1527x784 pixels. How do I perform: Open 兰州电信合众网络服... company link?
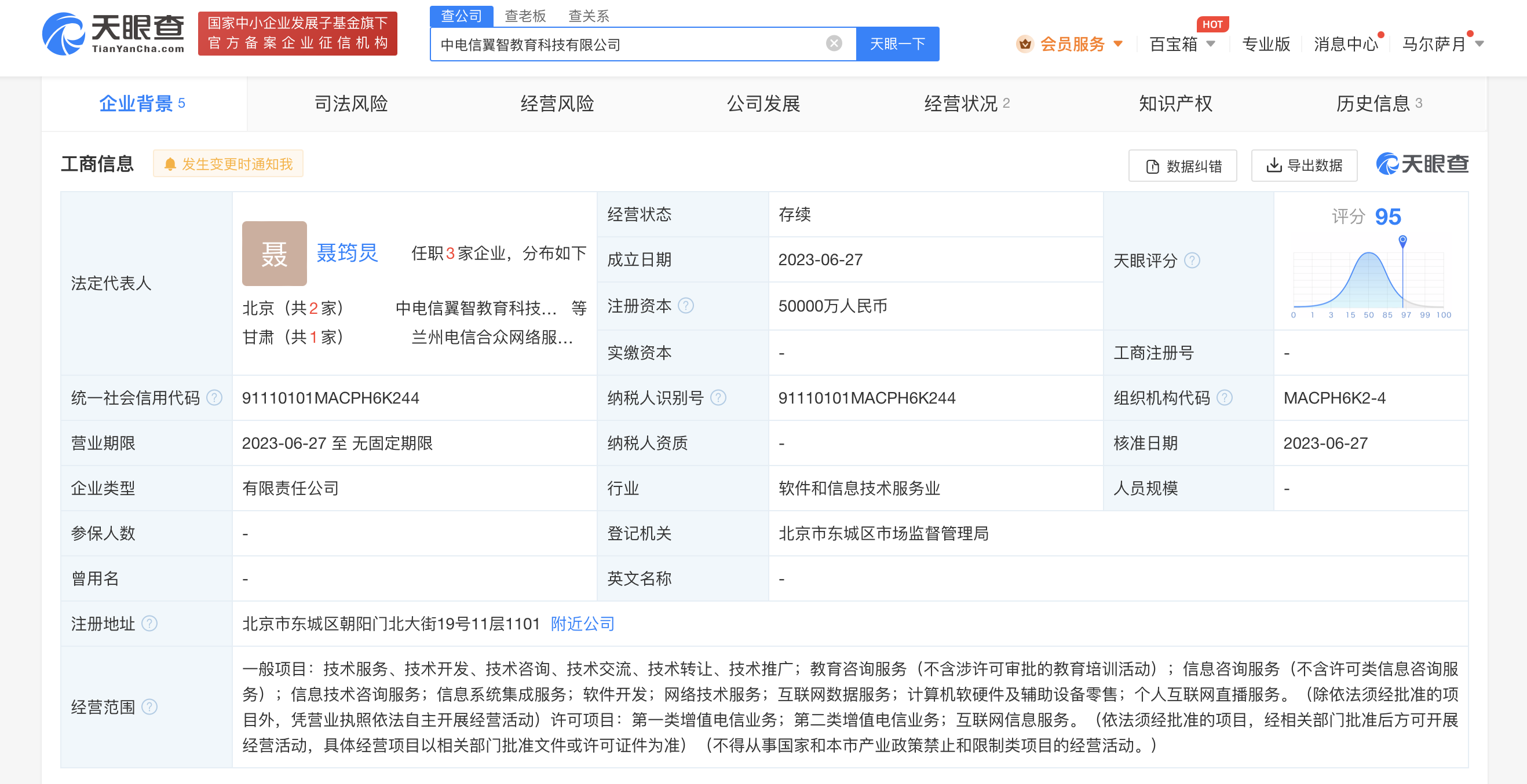[492, 337]
